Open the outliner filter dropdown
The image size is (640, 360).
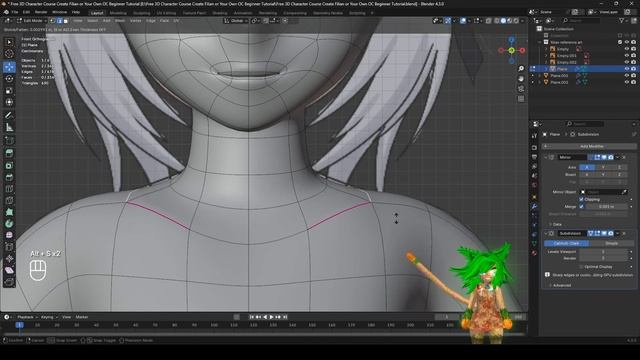624,20
